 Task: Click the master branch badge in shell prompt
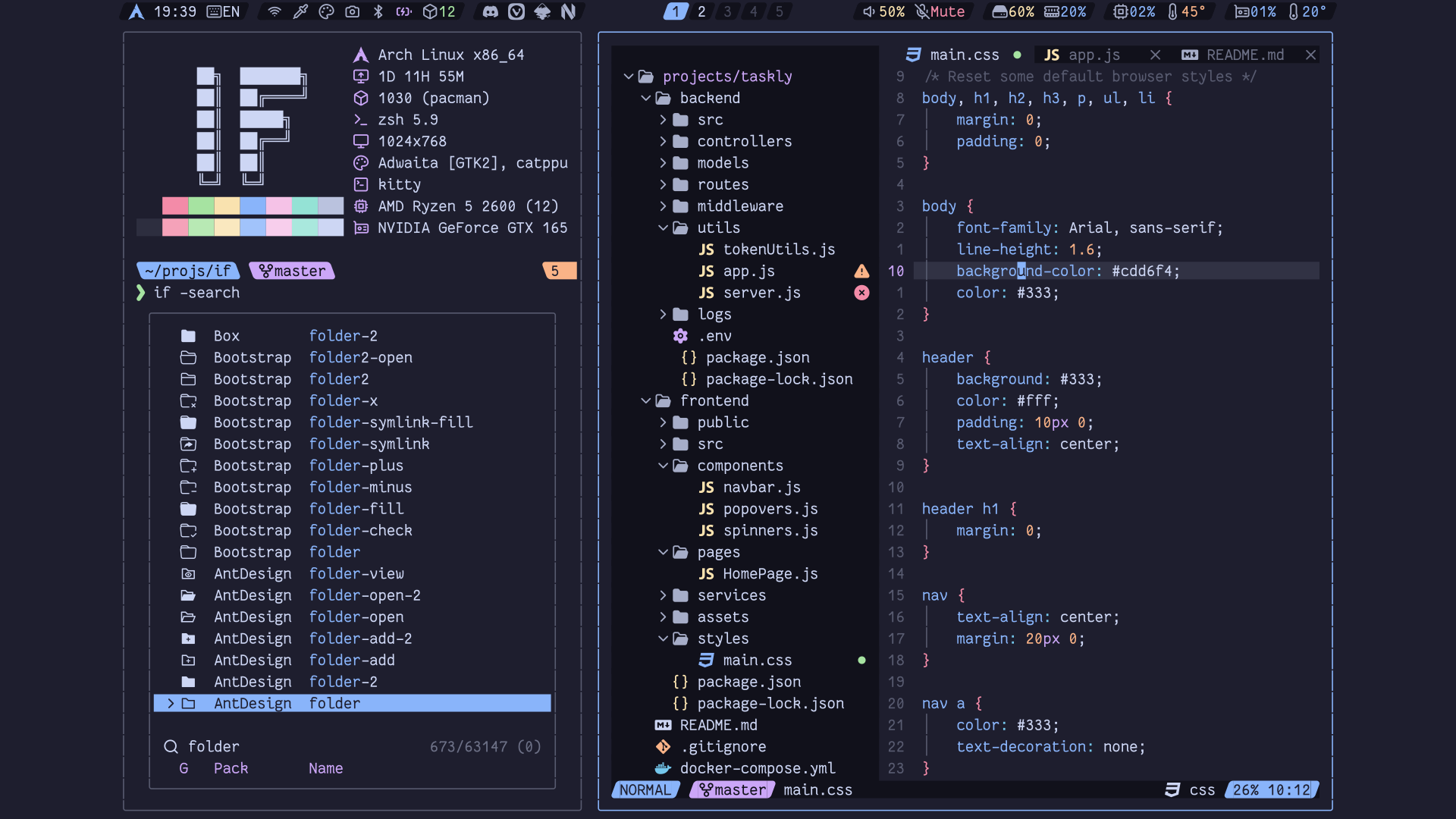pyautogui.click(x=292, y=271)
